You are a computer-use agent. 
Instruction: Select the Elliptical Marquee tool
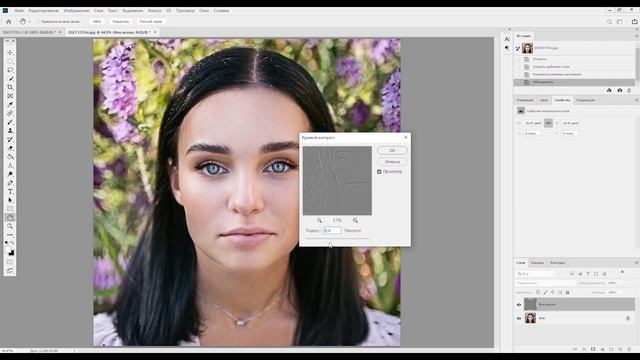click(10, 61)
